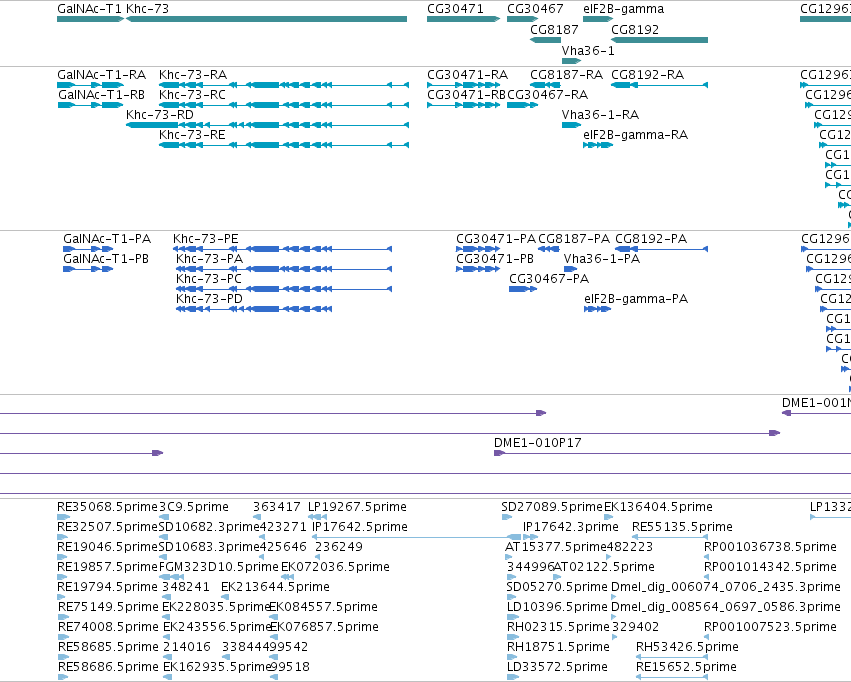Select EST SD05270.5prime
Viewport: 851px width, 682px height.
click(511, 597)
